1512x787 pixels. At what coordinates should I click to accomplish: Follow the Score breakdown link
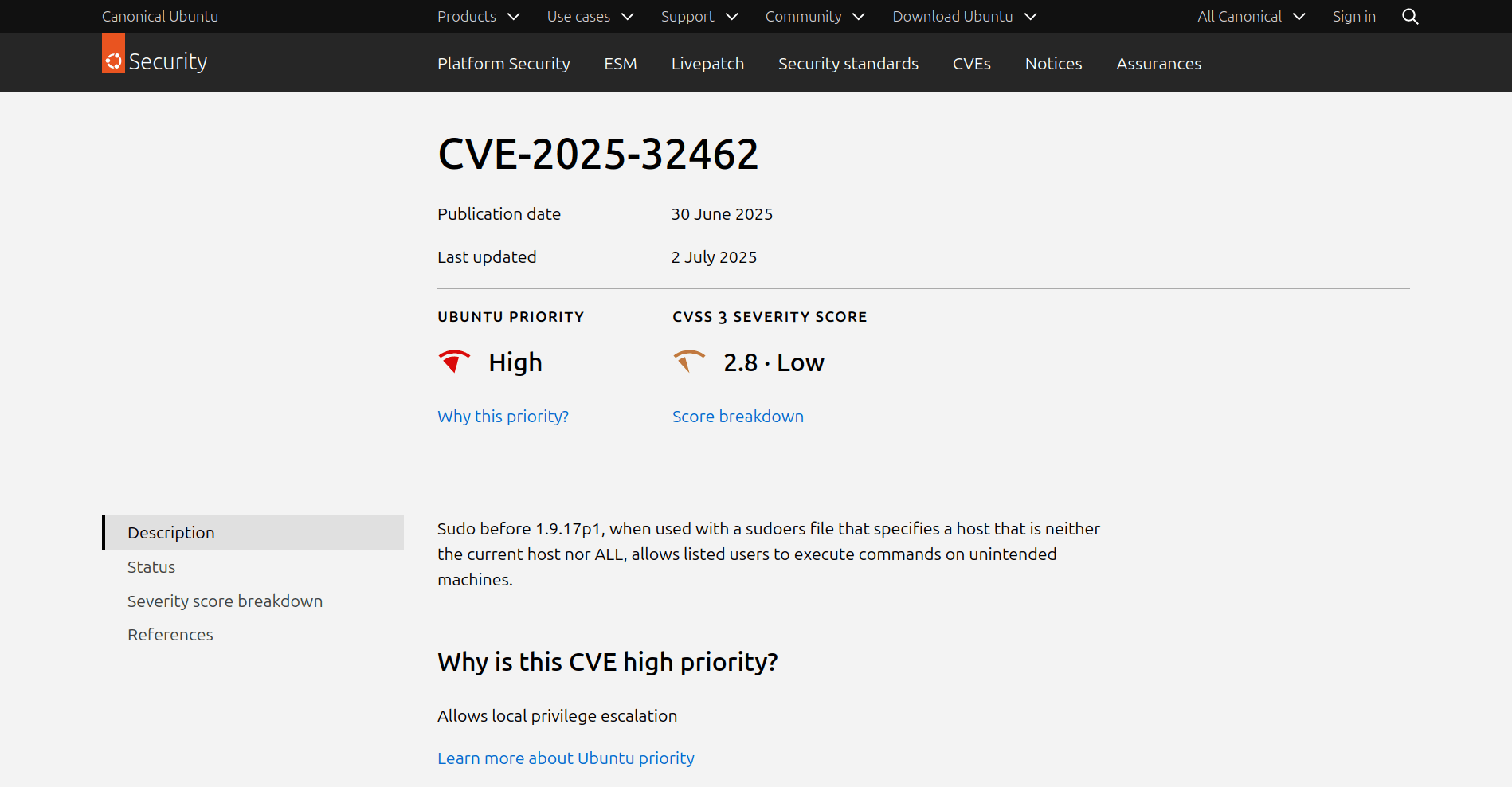tap(738, 417)
